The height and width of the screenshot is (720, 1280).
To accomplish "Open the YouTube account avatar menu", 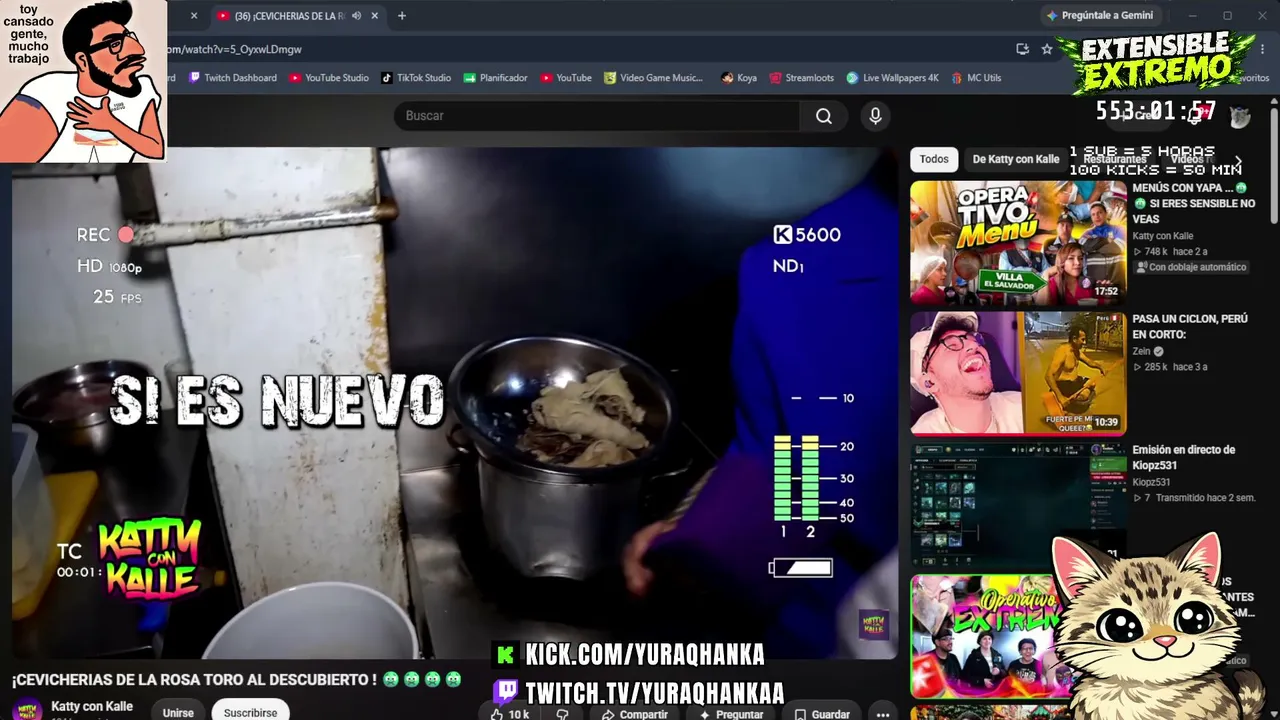I will pyautogui.click(x=1240, y=116).
